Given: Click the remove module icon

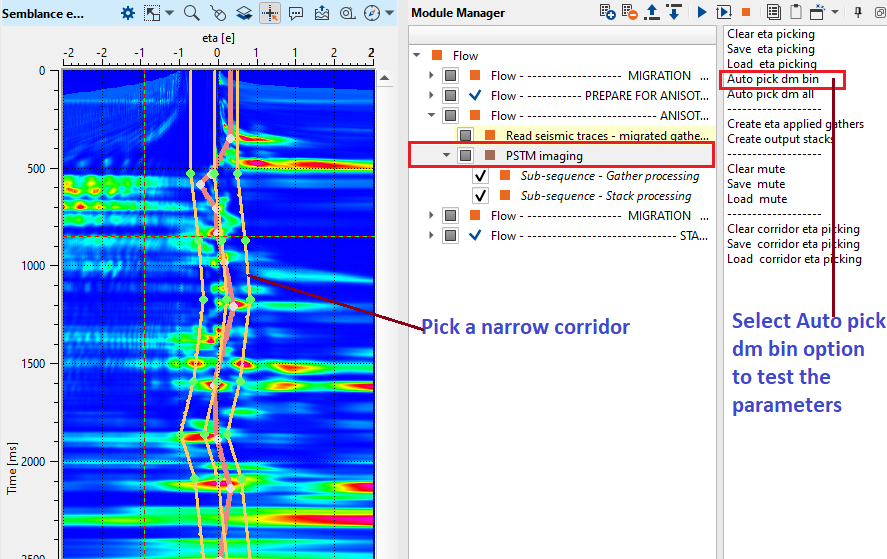Looking at the screenshot, I should click(x=630, y=12).
